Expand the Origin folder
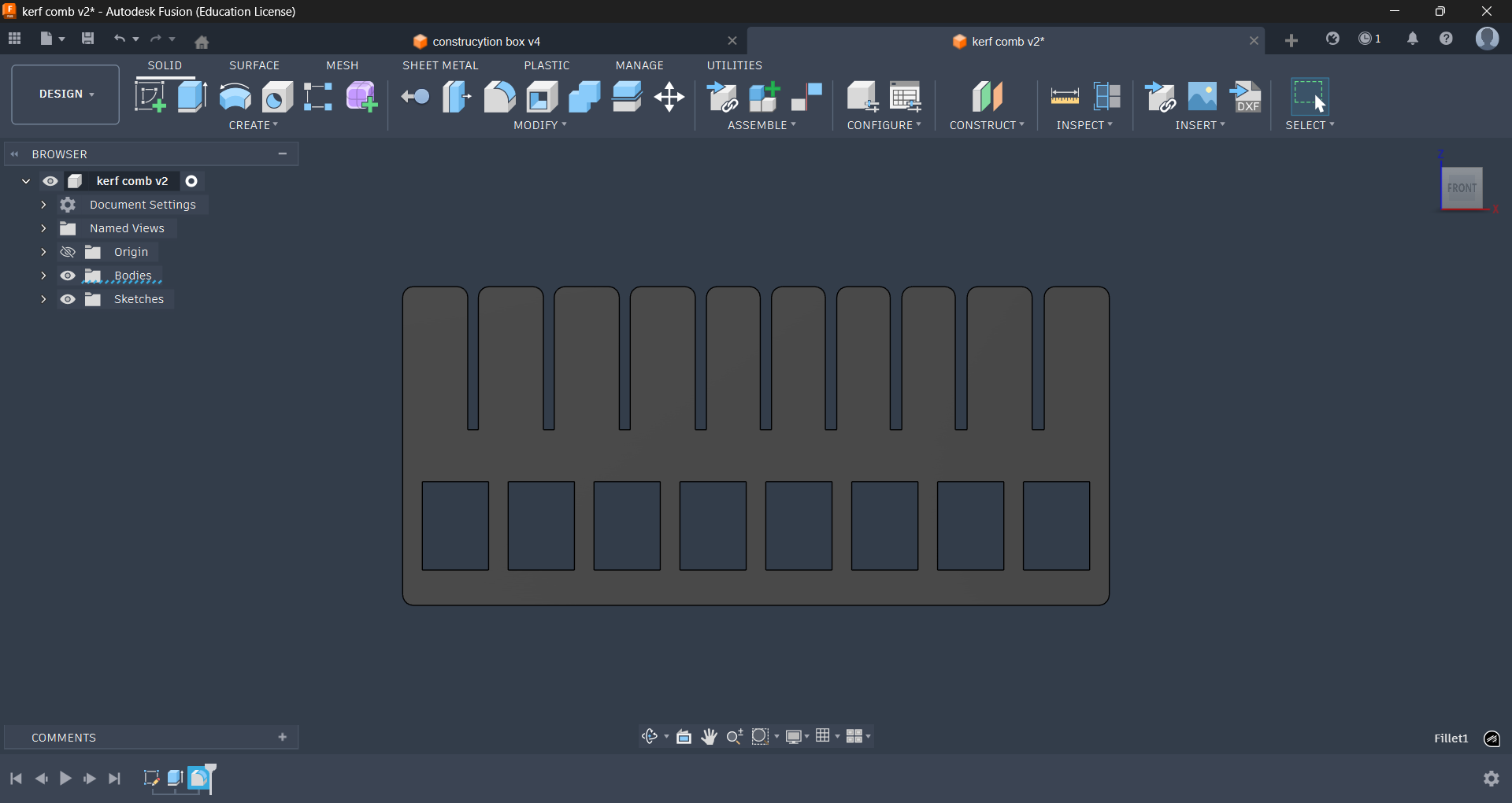The height and width of the screenshot is (803, 1512). (43, 252)
